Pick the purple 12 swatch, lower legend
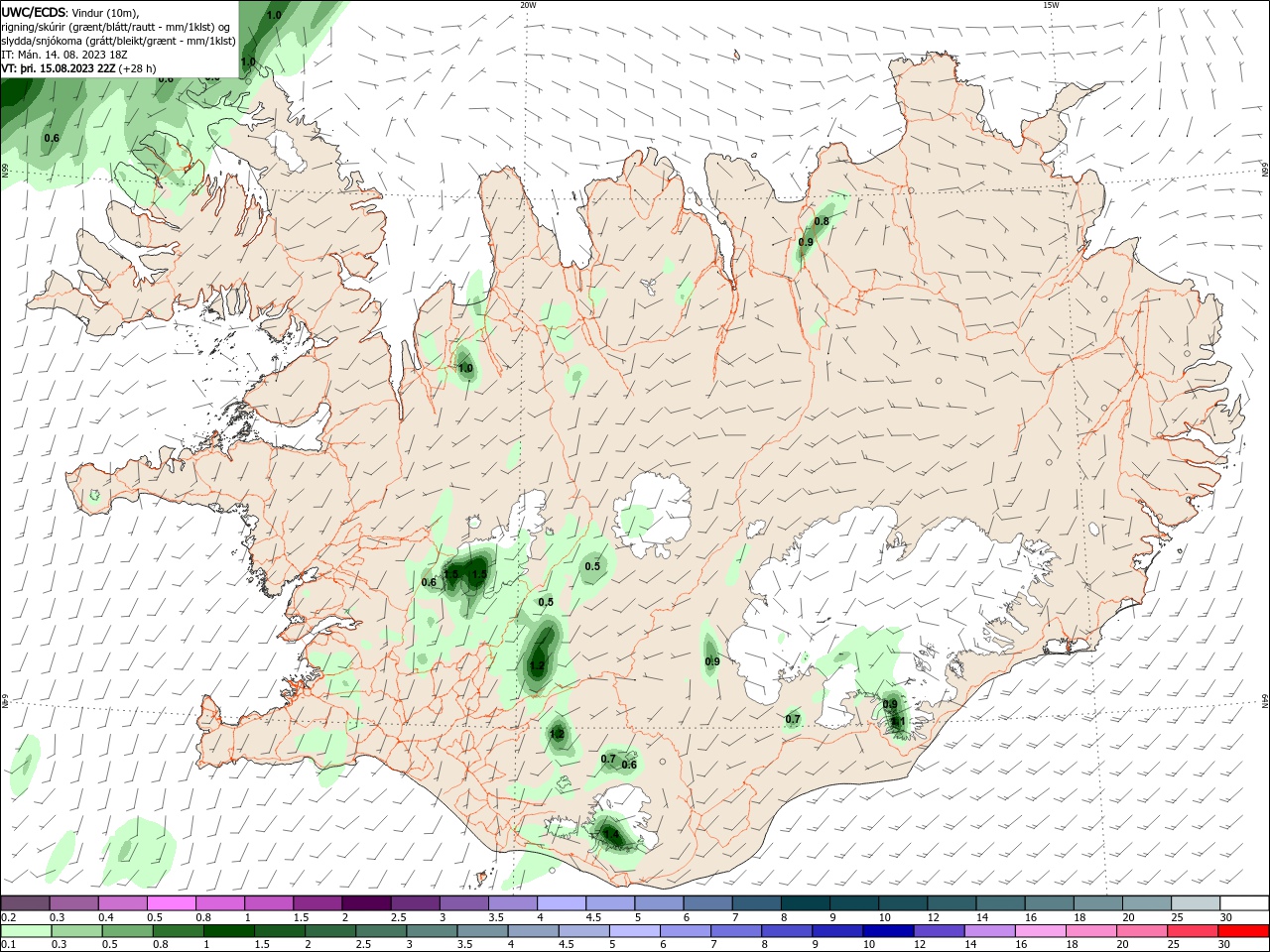This screenshot has height=952, width=1270. coord(939,931)
